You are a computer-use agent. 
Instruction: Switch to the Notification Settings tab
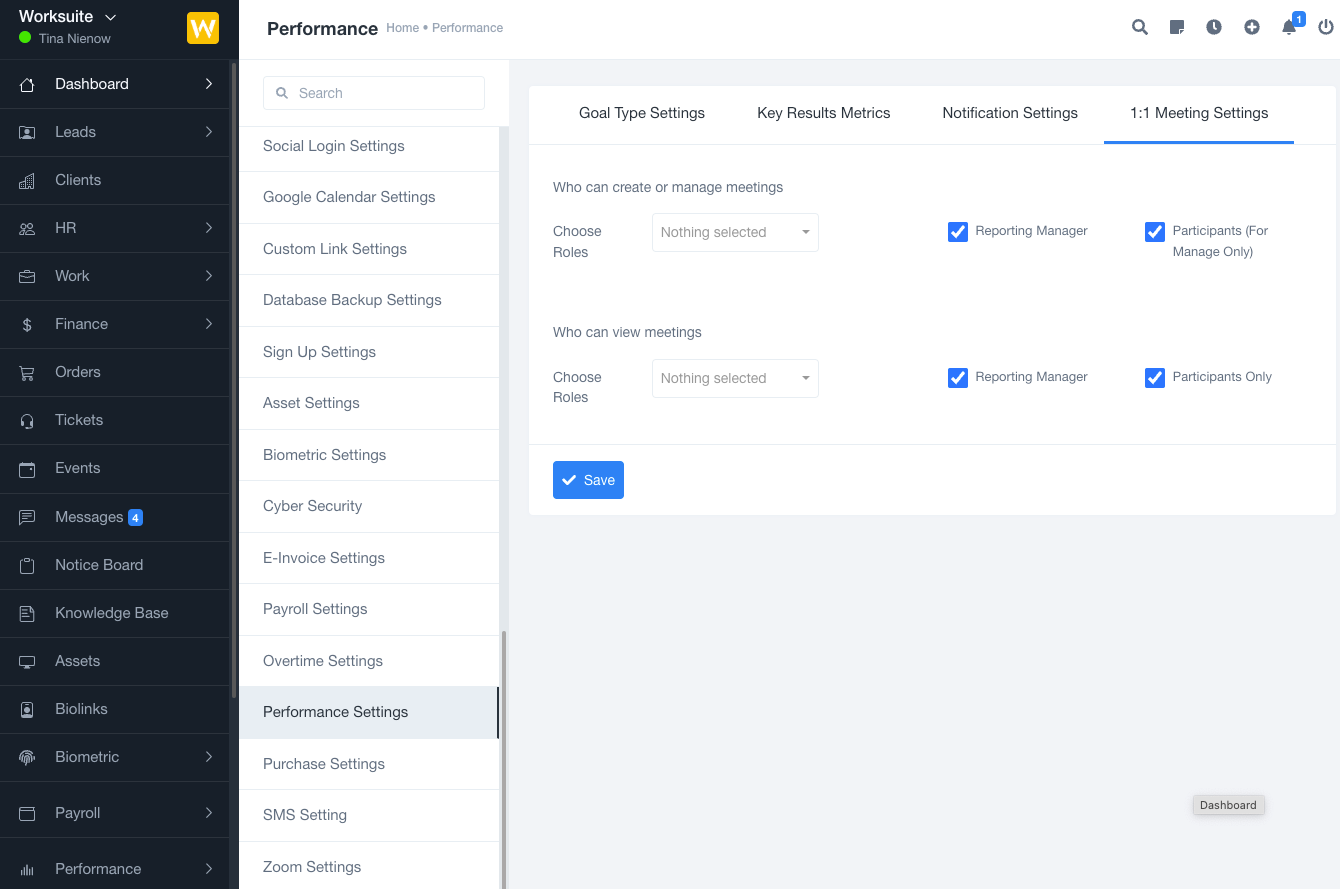point(1010,113)
